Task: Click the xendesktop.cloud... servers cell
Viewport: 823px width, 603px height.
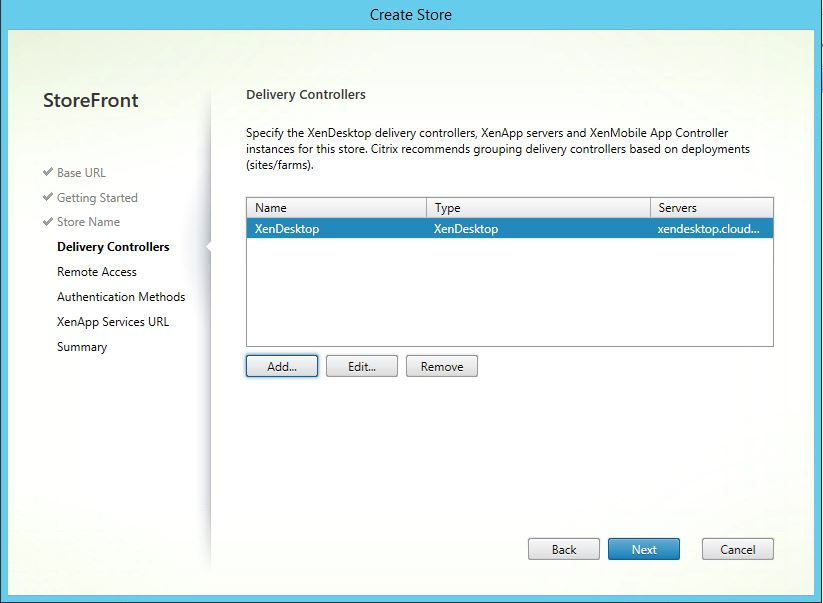Action: [708, 229]
